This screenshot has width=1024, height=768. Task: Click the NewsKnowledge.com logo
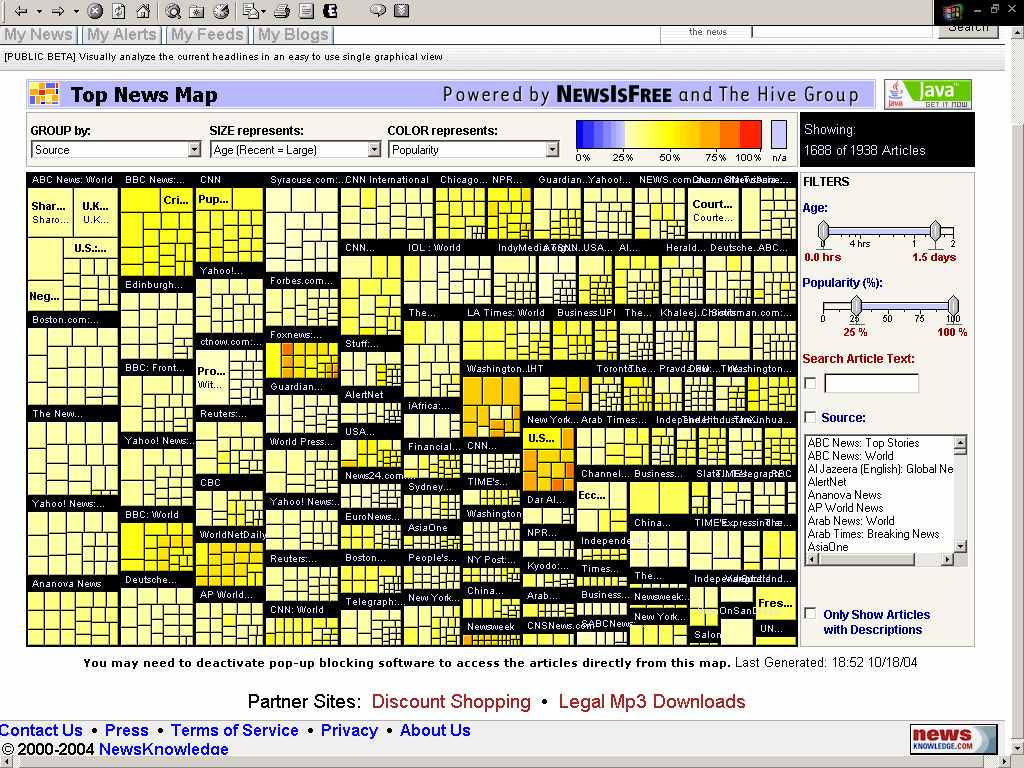pos(953,739)
